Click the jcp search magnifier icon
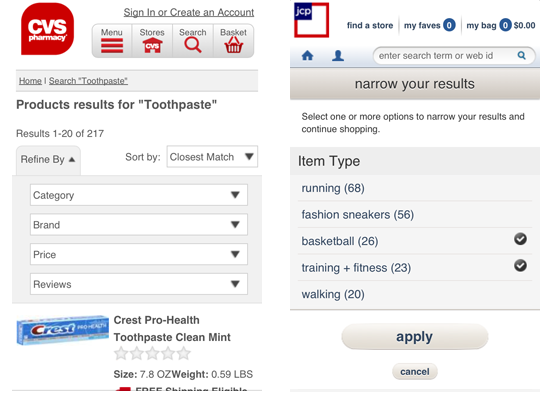Screen dimensions: 550x400 pos(522,55)
